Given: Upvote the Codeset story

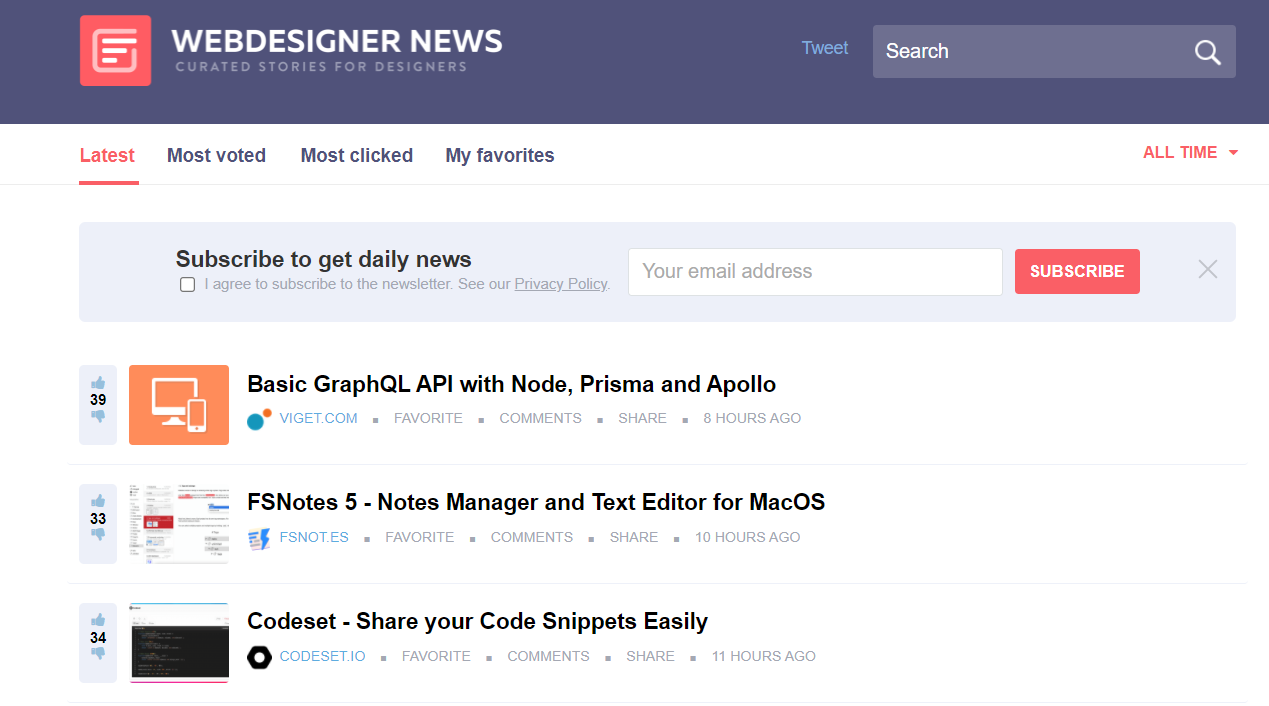Looking at the screenshot, I should pyautogui.click(x=98, y=621).
